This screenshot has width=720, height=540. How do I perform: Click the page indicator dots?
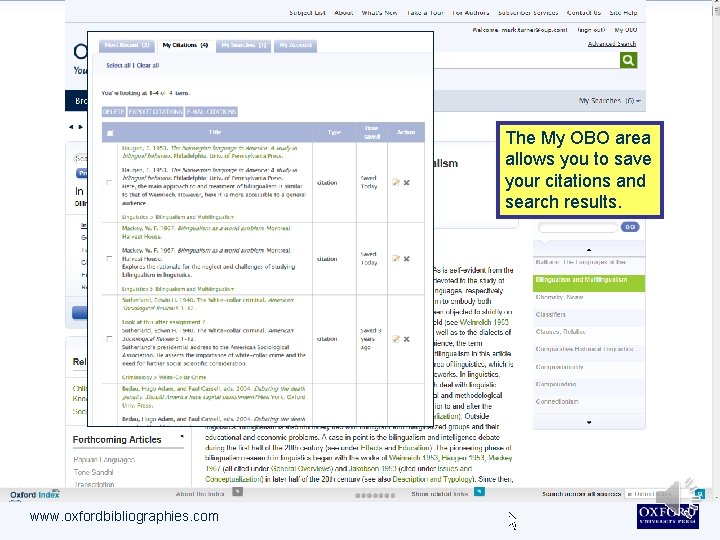[375, 495]
